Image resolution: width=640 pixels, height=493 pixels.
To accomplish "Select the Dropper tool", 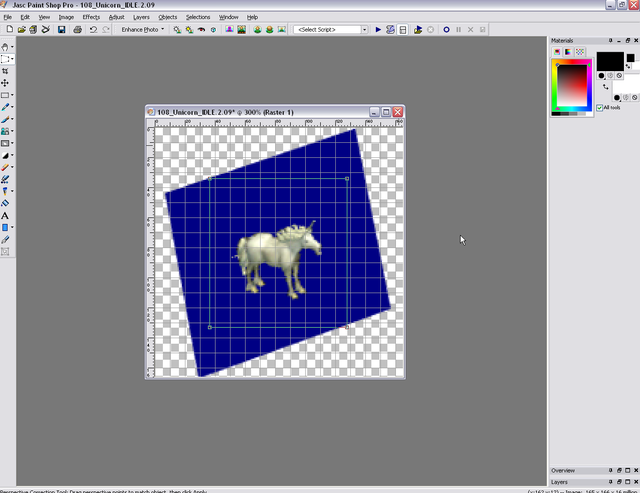I will pyautogui.click(x=5, y=107).
